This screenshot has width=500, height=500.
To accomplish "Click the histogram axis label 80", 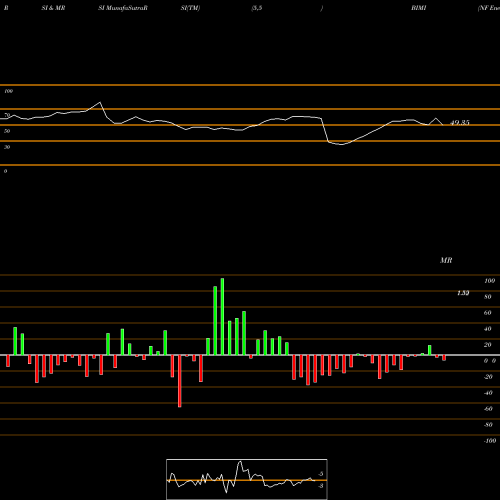I will pos(488,297).
